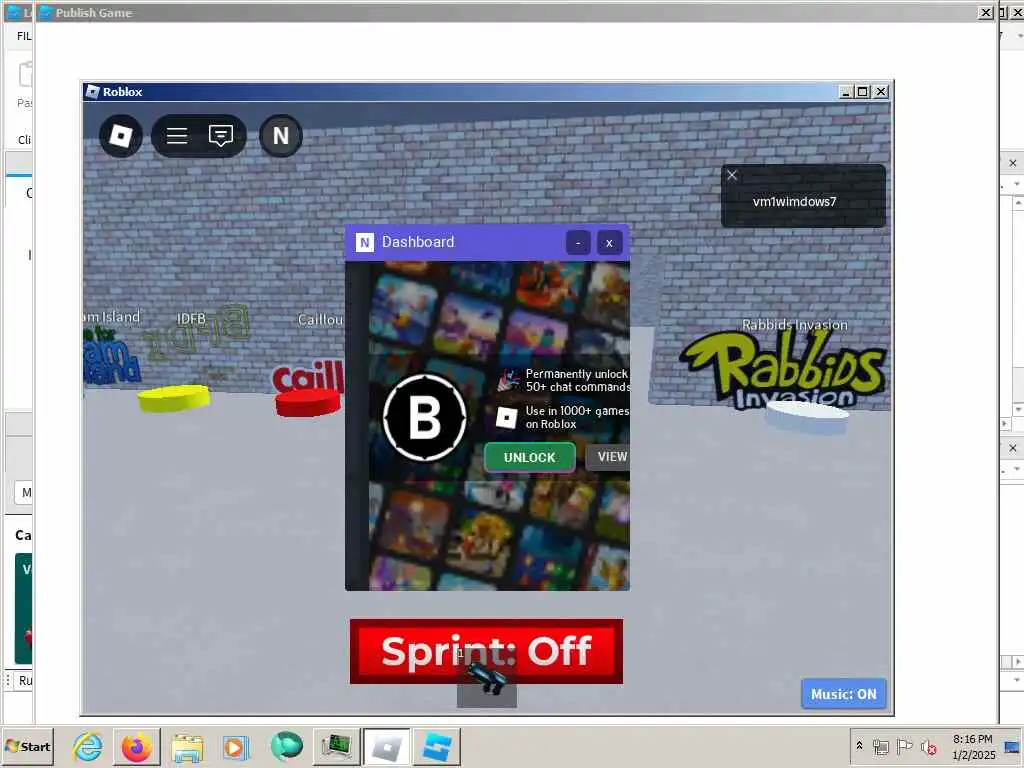1024x768 pixels.
Task: Click the Dashboard title text
Action: point(418,242)
